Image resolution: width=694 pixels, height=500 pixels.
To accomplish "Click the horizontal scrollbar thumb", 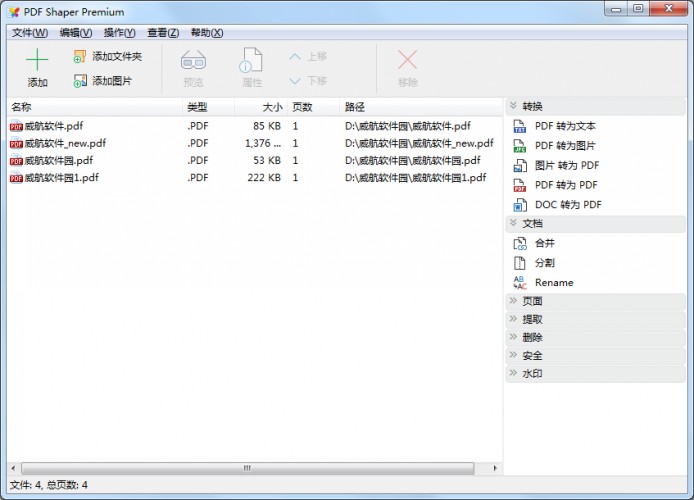I will tap(247, 468).
